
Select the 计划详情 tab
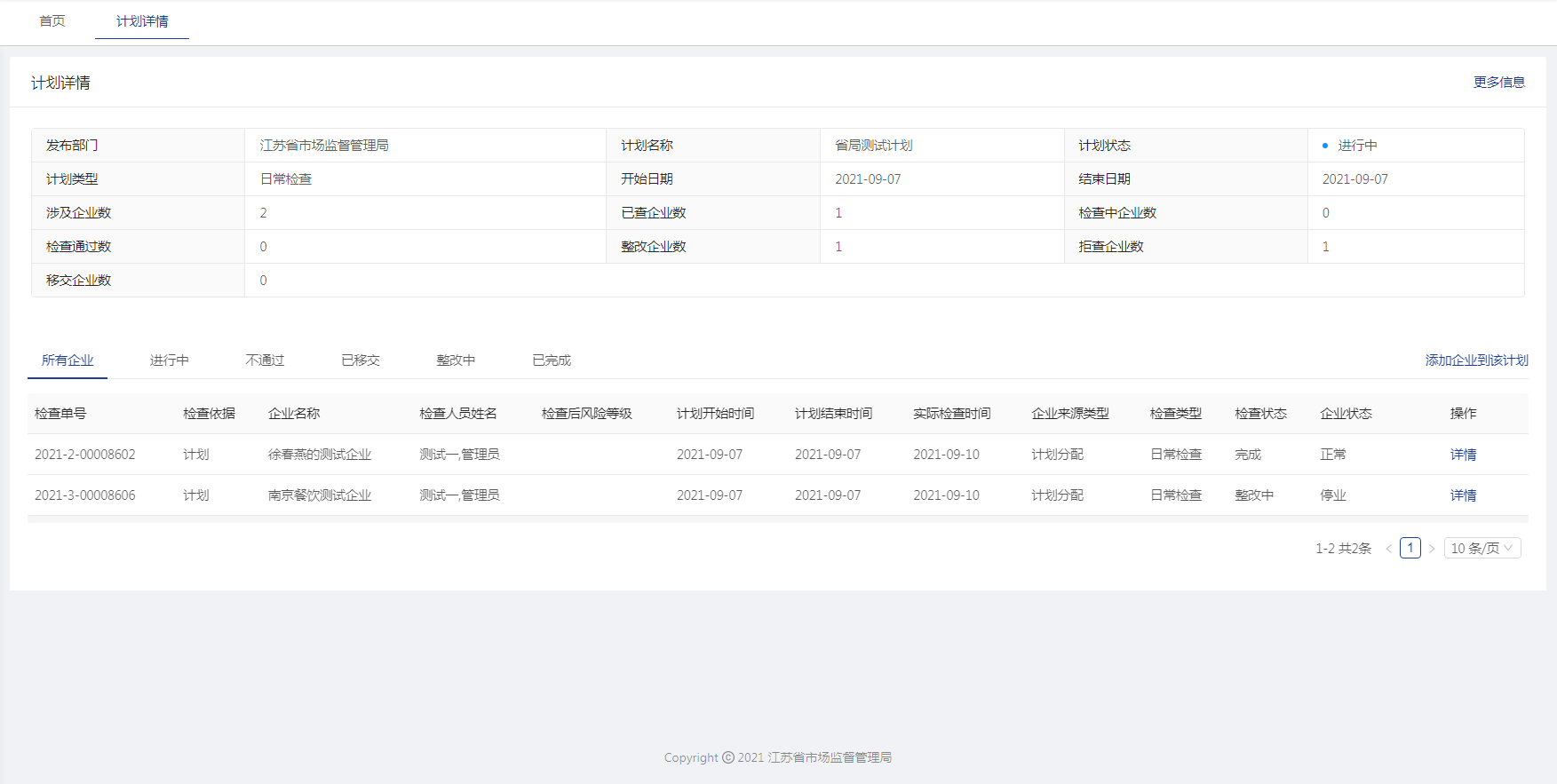142,21
